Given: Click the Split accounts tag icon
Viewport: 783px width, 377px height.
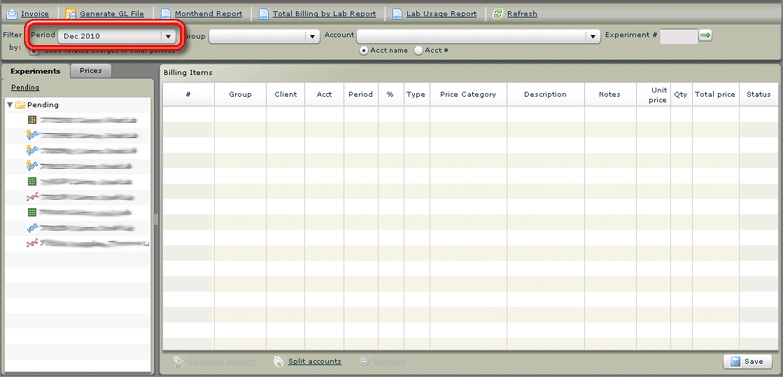Looking at the screenshot, I should pyautogui.click(x=279, y=362).
